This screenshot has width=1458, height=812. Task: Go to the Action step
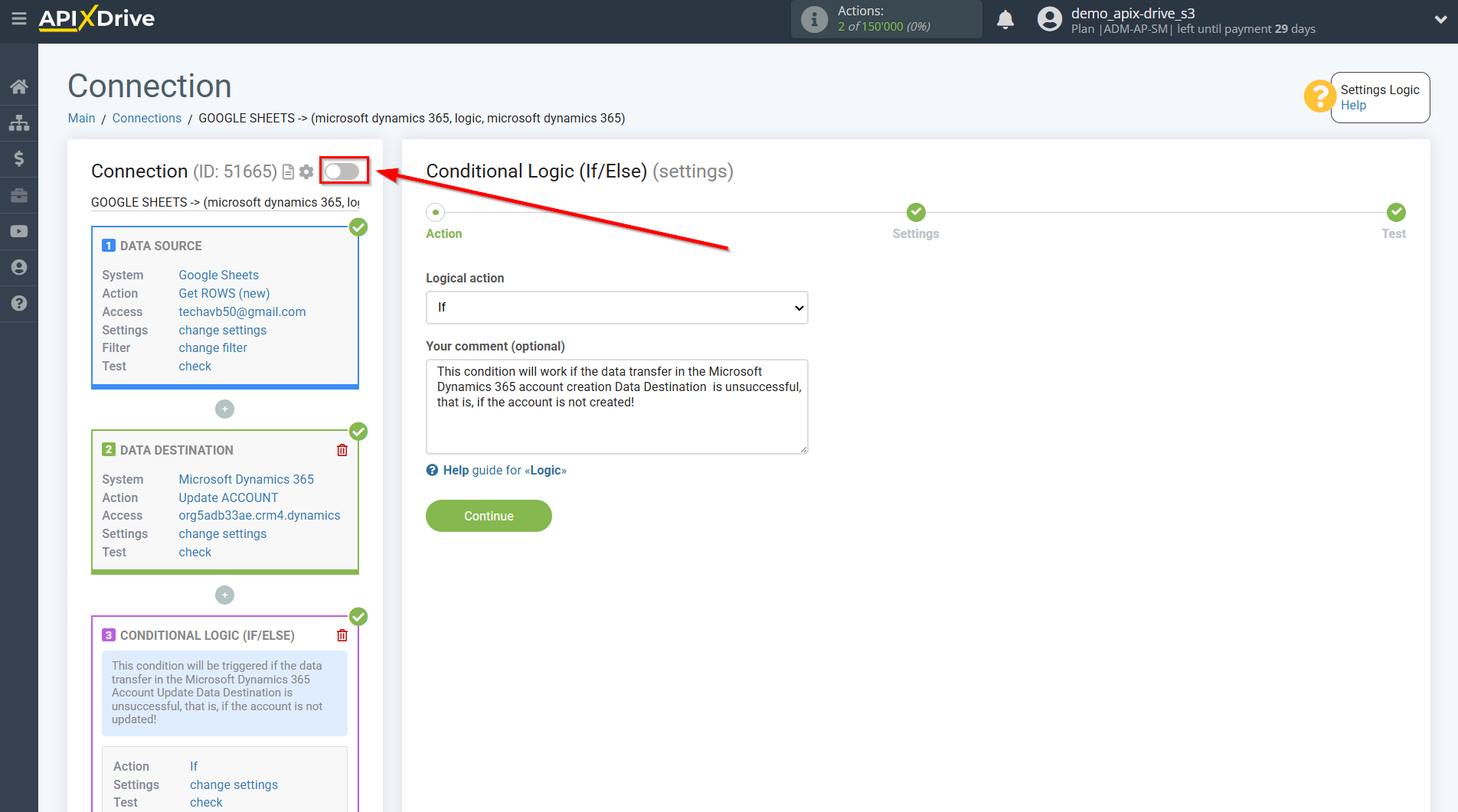click(x=436, y=212)
